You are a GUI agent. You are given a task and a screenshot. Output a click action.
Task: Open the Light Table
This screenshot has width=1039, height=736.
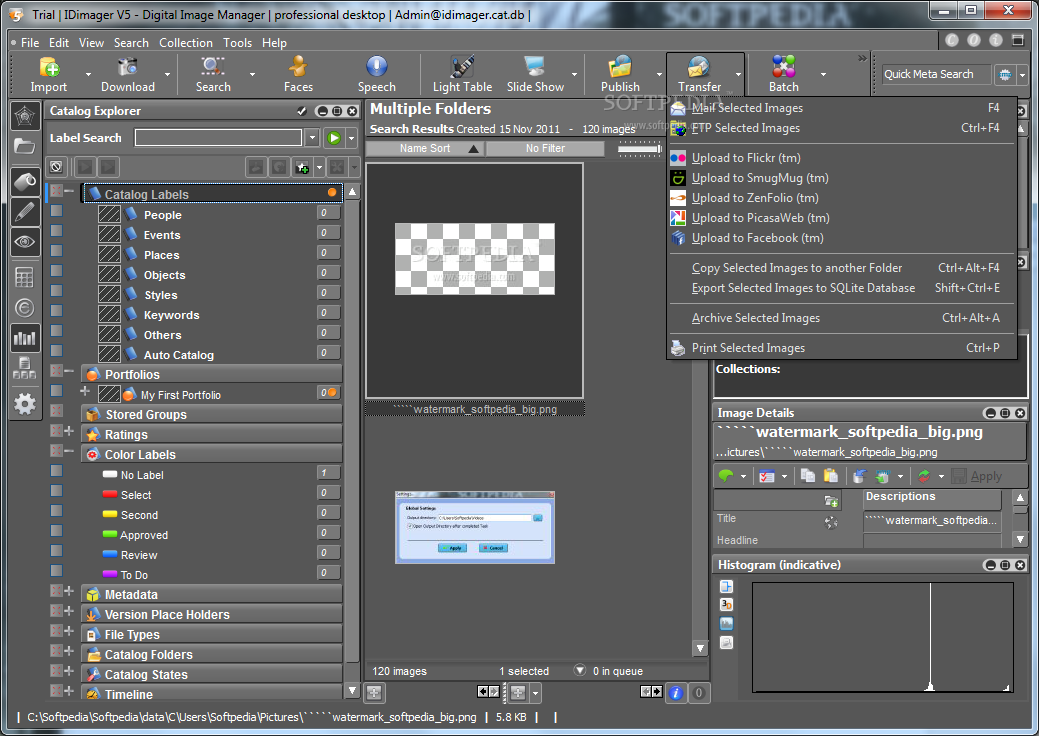[x=462, y=74]
